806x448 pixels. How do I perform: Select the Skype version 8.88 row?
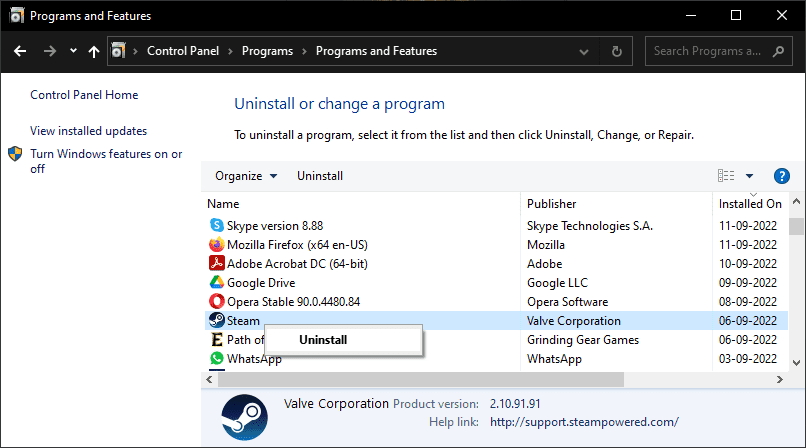tap(496, 226)
